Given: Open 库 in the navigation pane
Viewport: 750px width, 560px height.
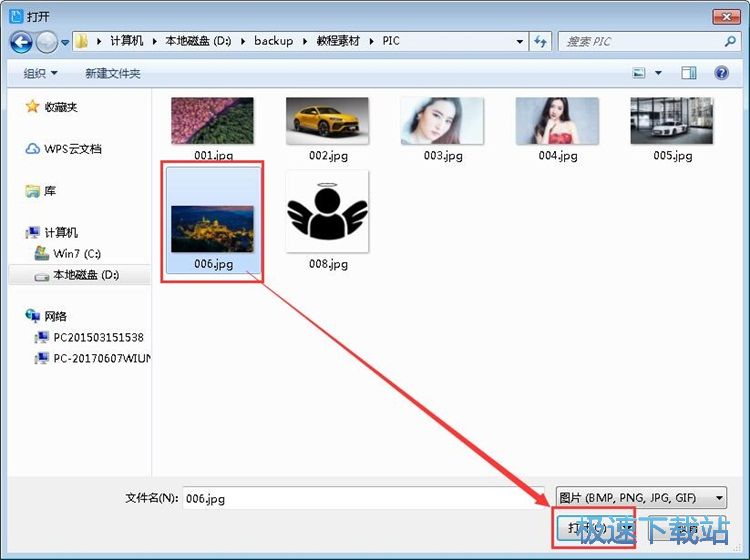Looking at the screenshot, I should point(50,191).
